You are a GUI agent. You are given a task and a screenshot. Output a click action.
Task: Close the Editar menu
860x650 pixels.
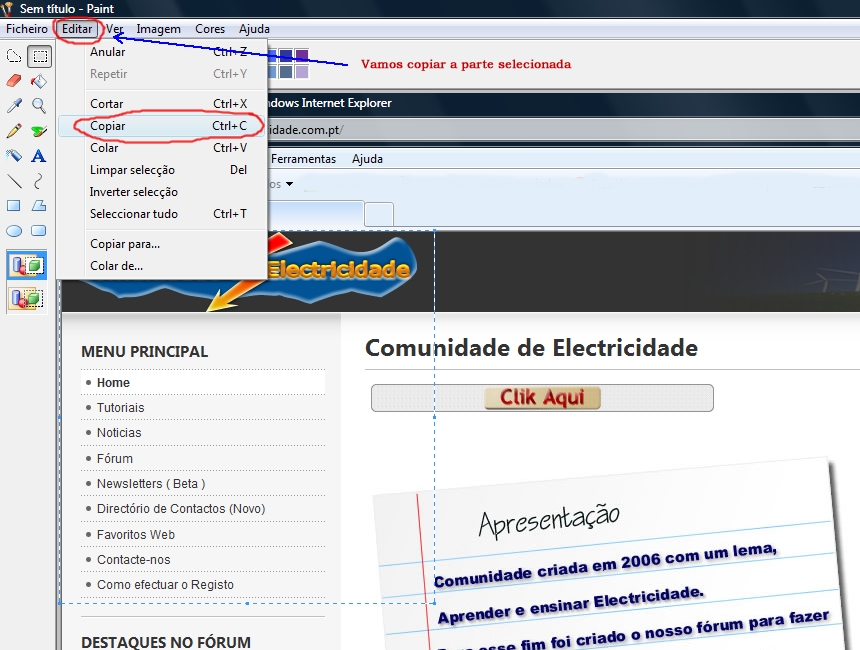[77, 29]
